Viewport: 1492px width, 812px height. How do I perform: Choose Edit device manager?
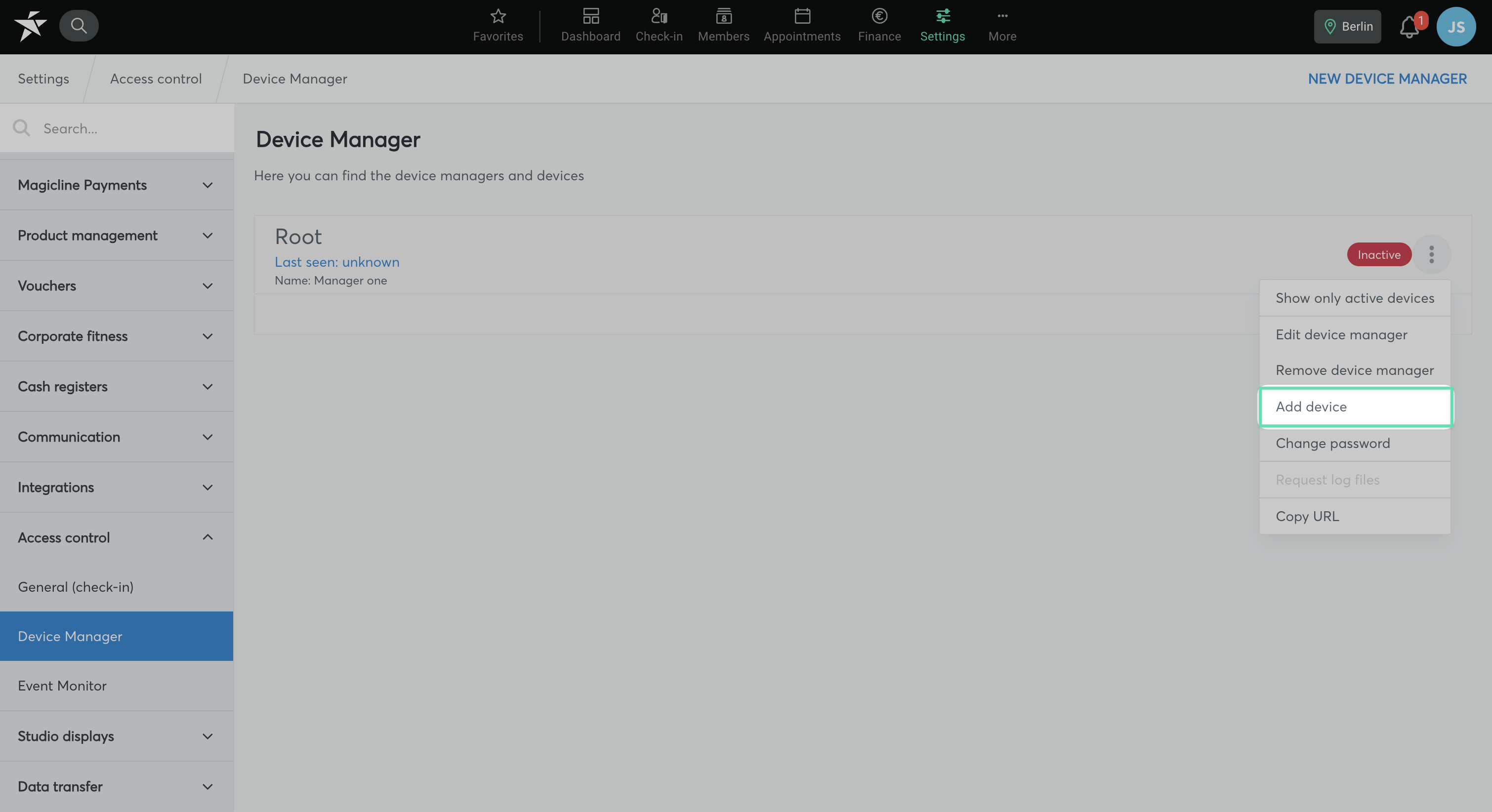(1355, 334)
